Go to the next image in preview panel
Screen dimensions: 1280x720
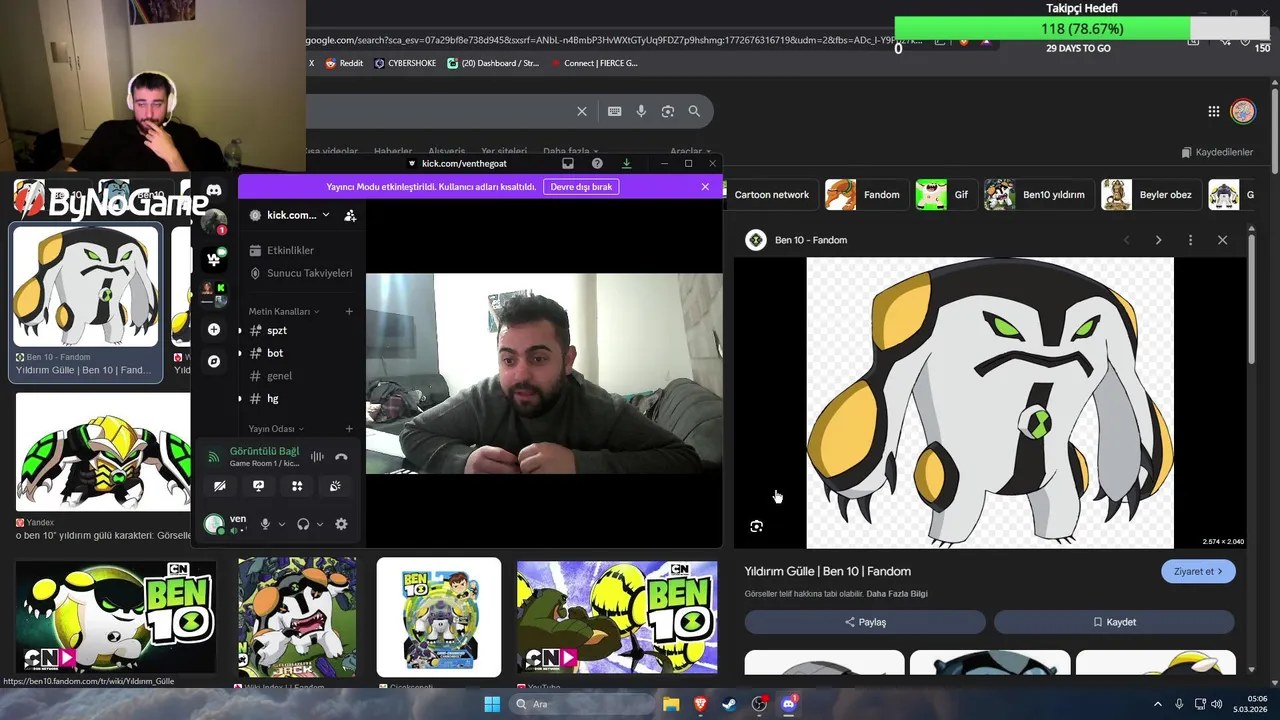1158,240
